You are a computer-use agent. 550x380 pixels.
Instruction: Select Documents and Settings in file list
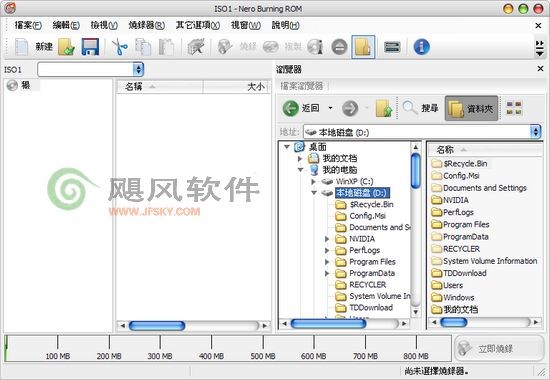click(479, 188)
